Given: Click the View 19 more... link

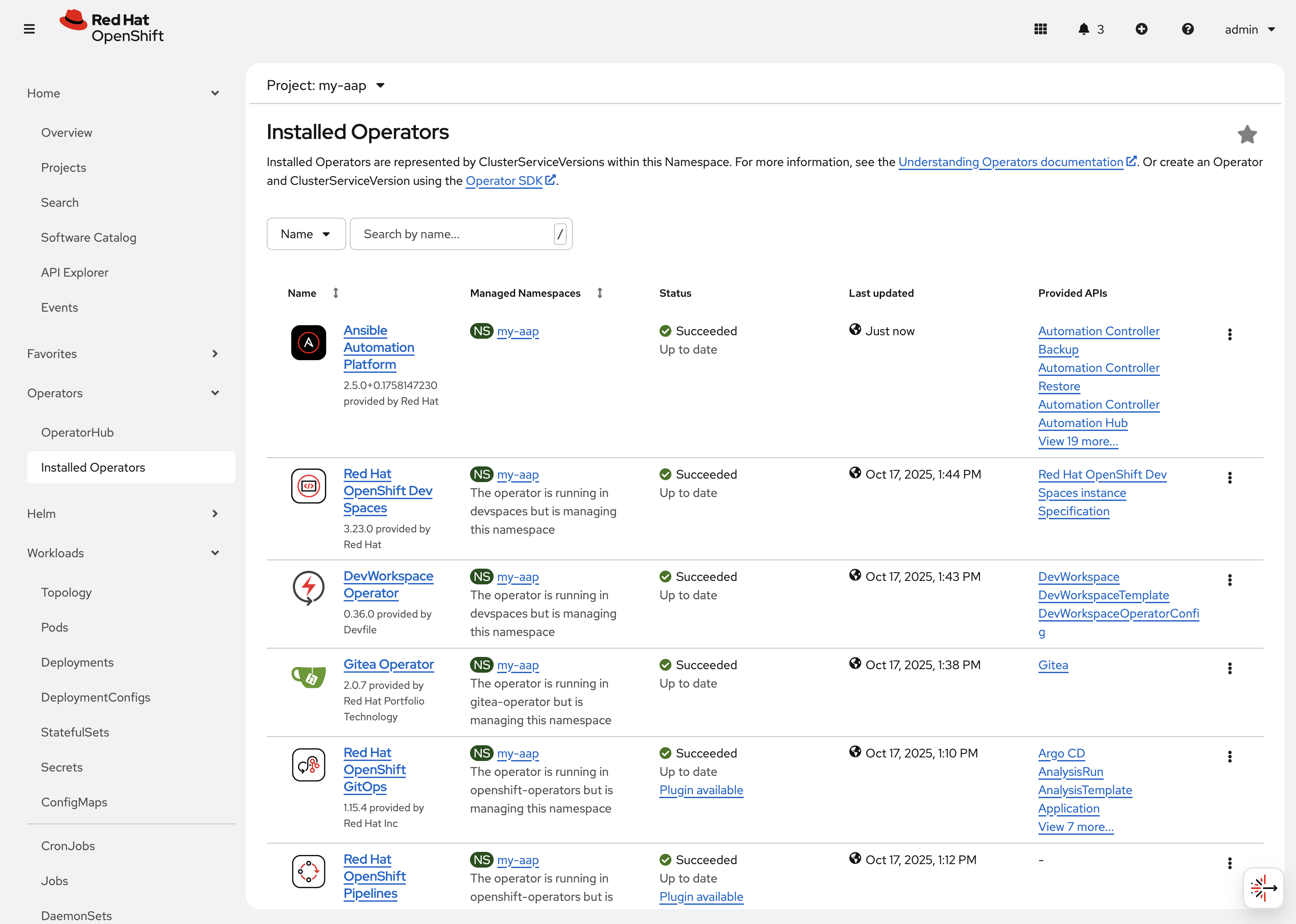Looking at the screenshot, I should [1077, 441].
